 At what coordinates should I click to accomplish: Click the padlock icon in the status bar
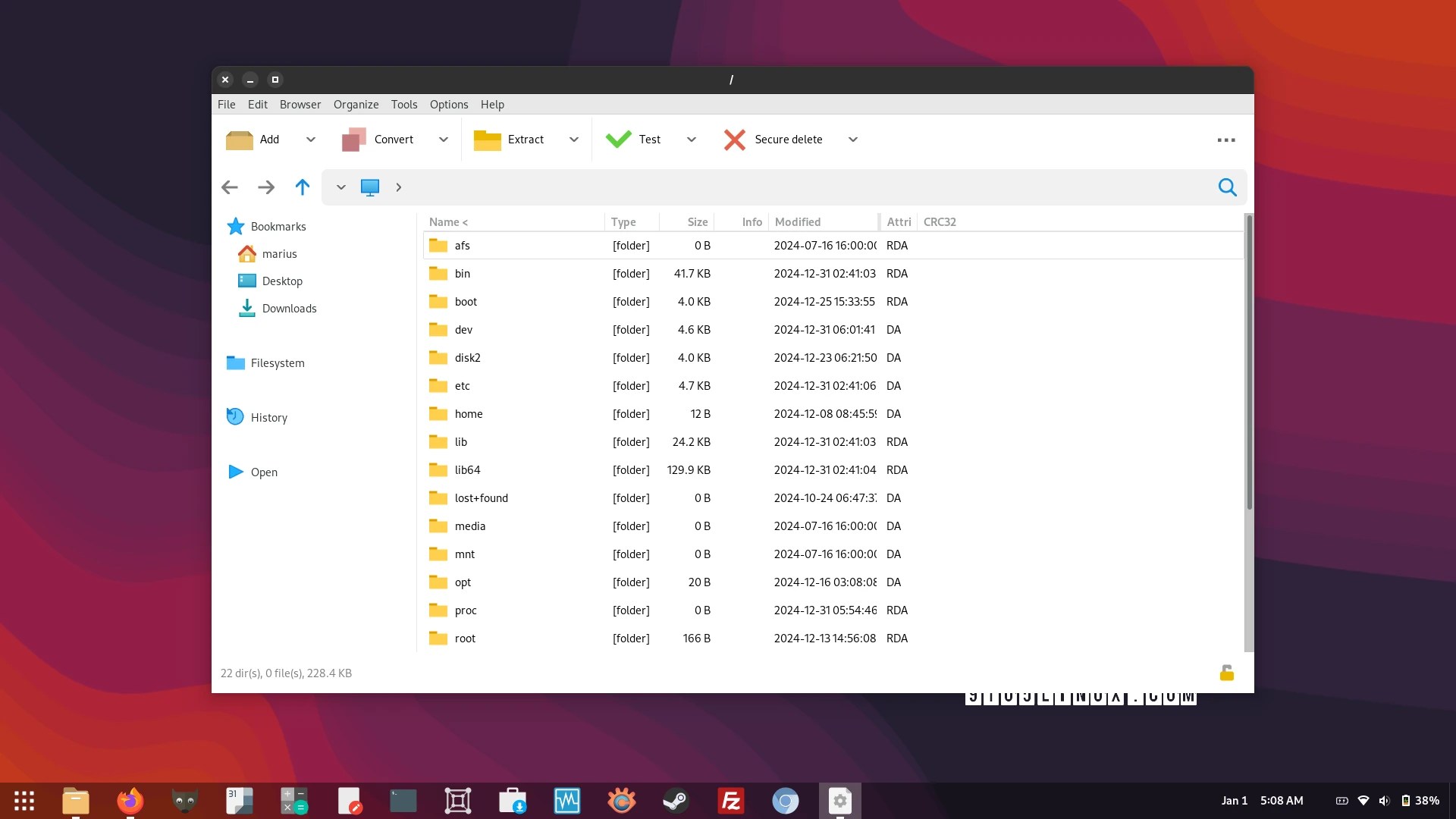(1226, 673)
